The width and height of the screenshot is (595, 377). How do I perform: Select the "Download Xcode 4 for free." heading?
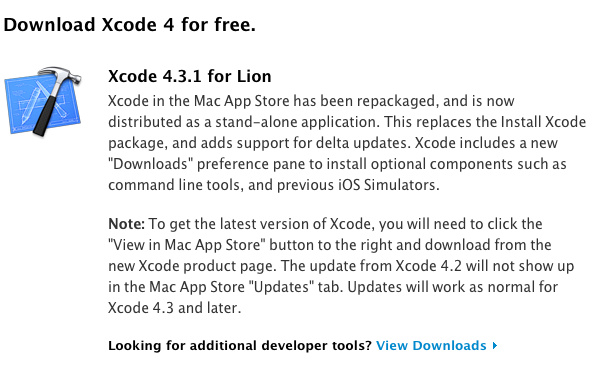point(129,25)
